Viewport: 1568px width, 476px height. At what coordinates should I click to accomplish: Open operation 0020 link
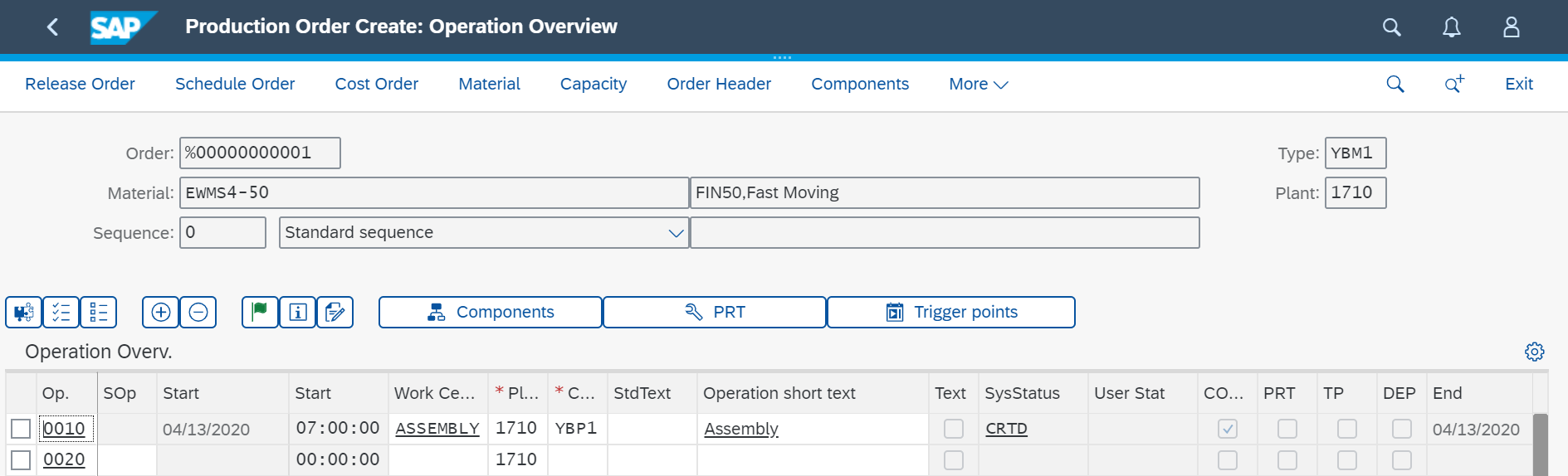point(64,460)
